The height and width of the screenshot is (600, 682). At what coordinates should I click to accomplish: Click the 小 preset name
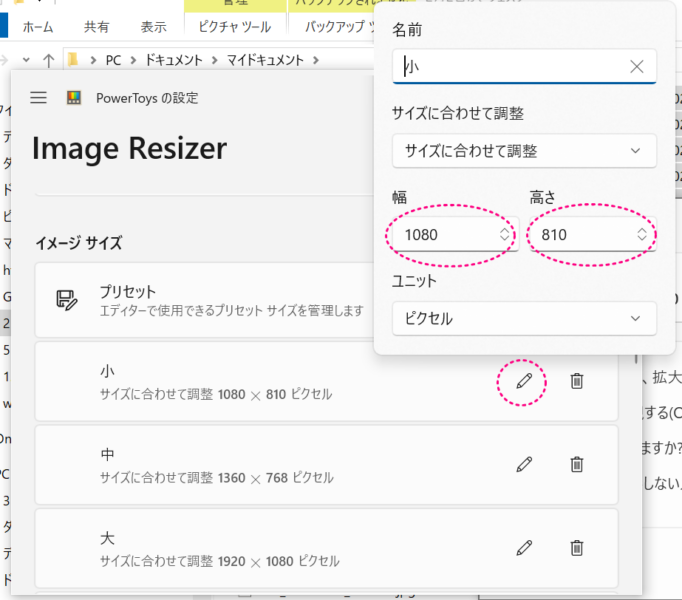pos(107,372)
